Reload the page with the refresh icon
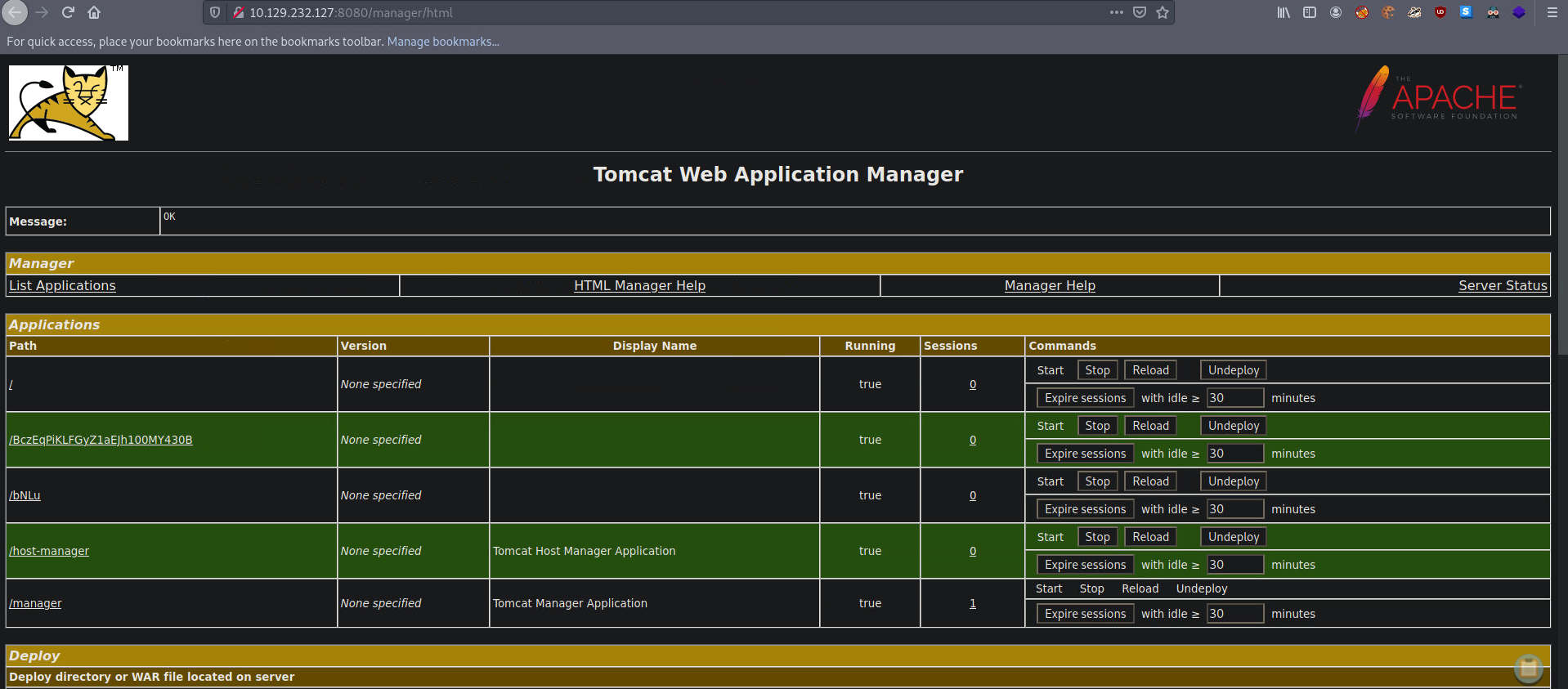 (68, 12)
